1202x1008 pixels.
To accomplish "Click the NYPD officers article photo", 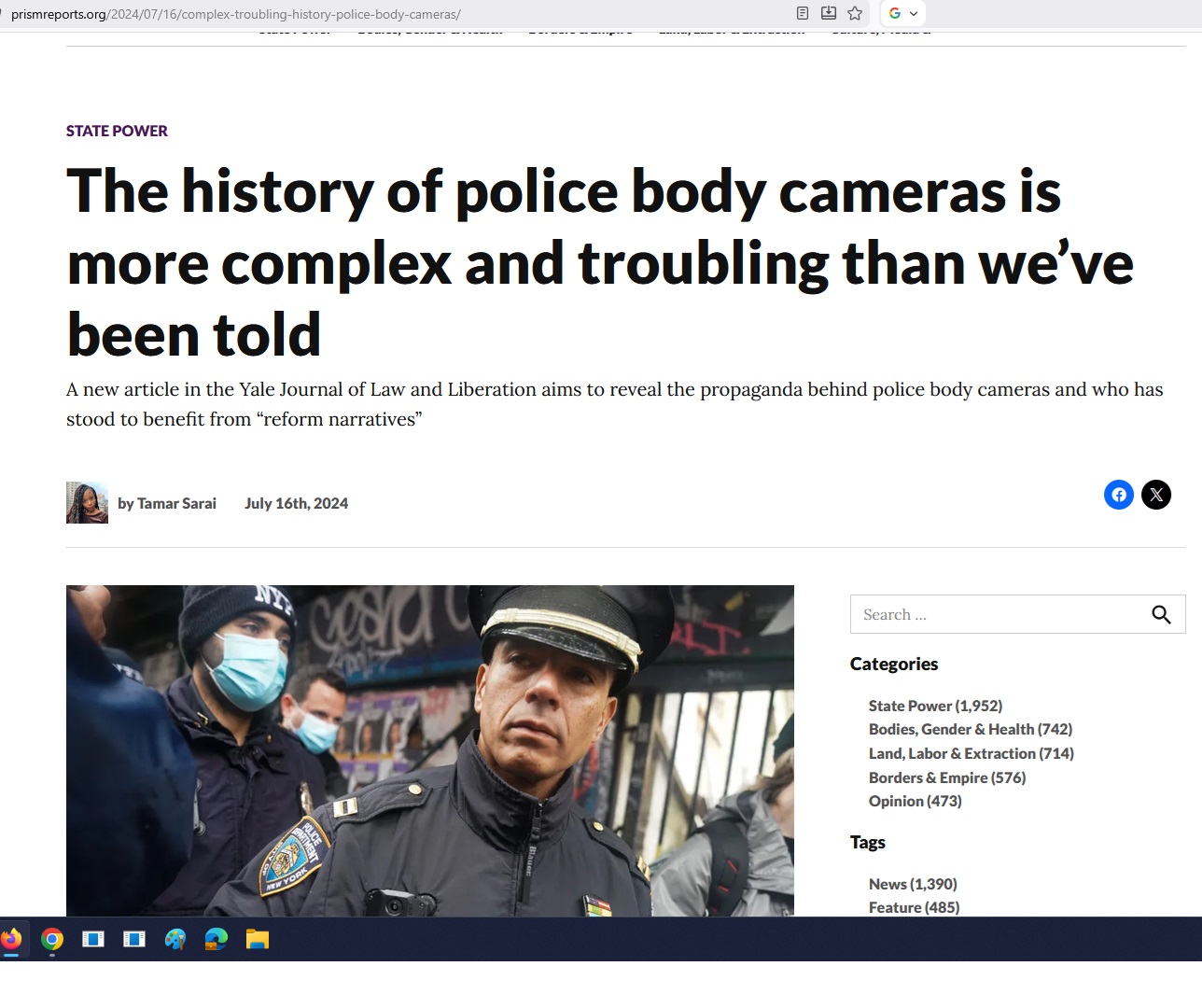I will (430, 750).
